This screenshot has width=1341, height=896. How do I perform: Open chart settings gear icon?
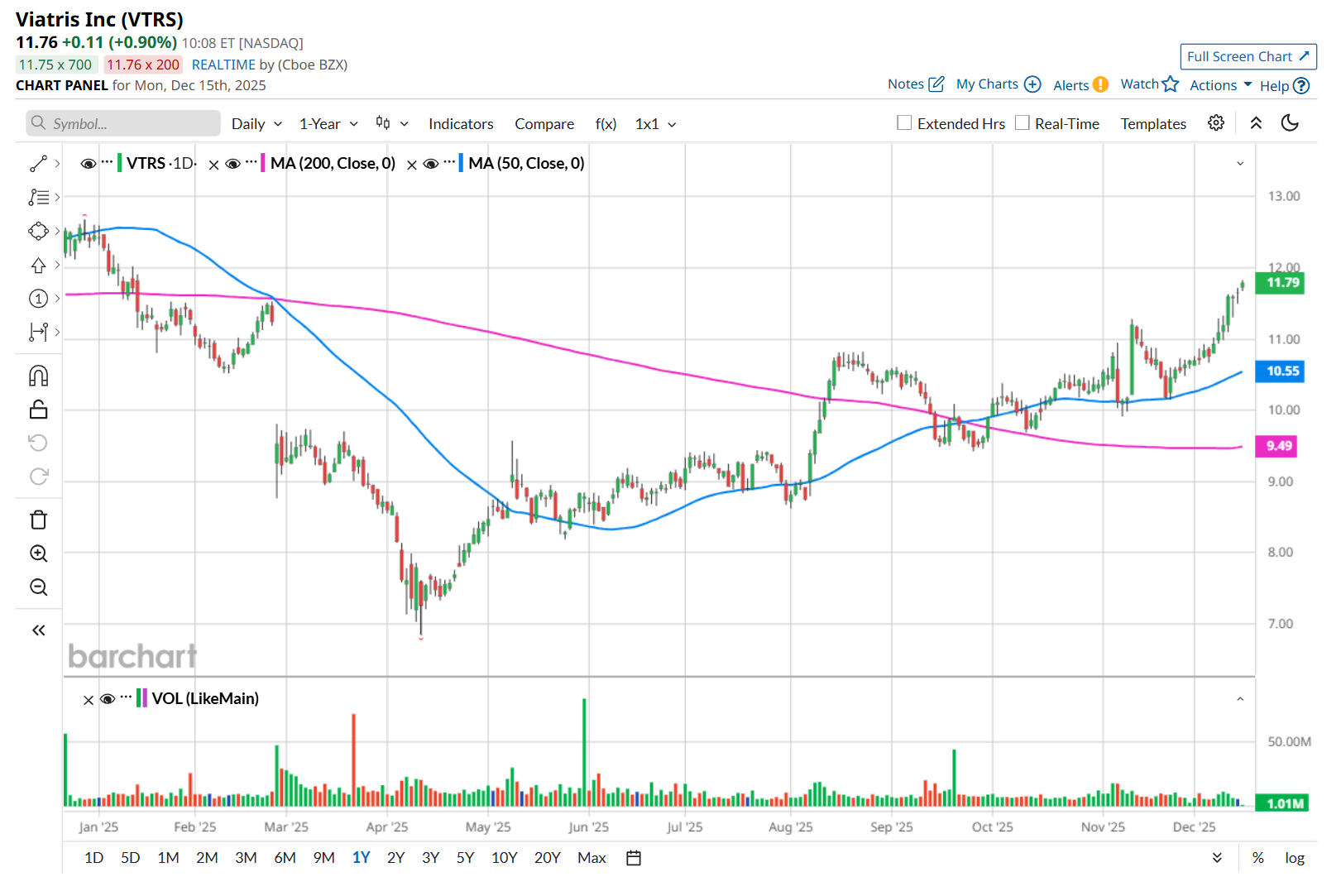coord(1215,123)
